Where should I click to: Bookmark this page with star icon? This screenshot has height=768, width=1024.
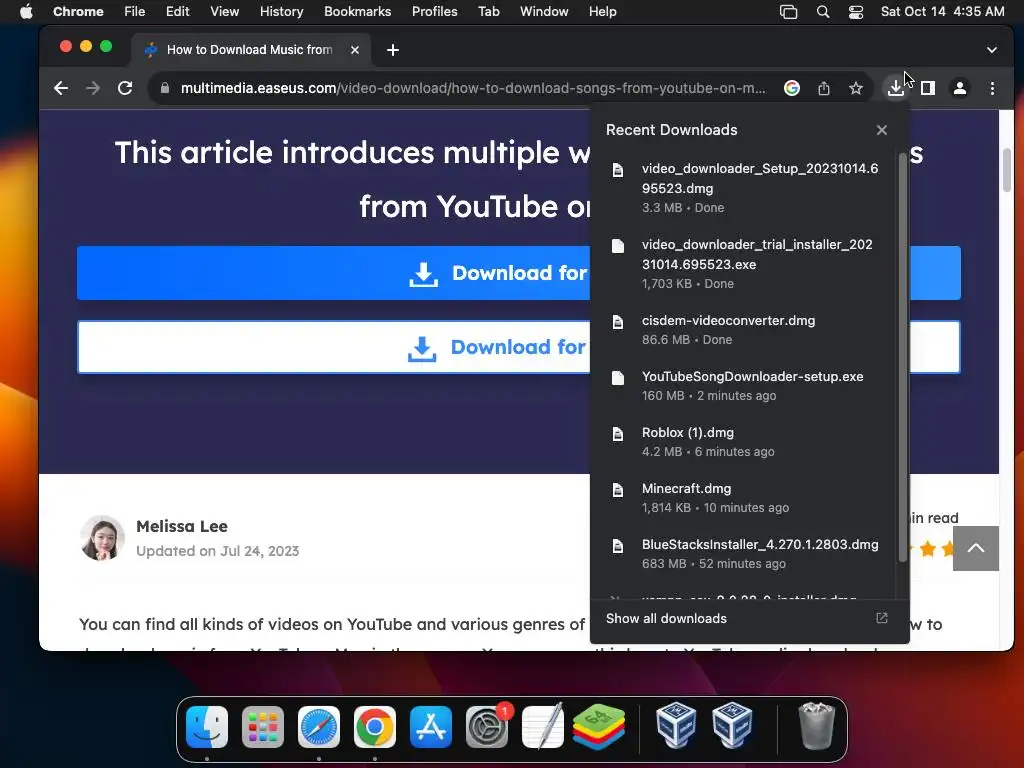pos(856,88)
